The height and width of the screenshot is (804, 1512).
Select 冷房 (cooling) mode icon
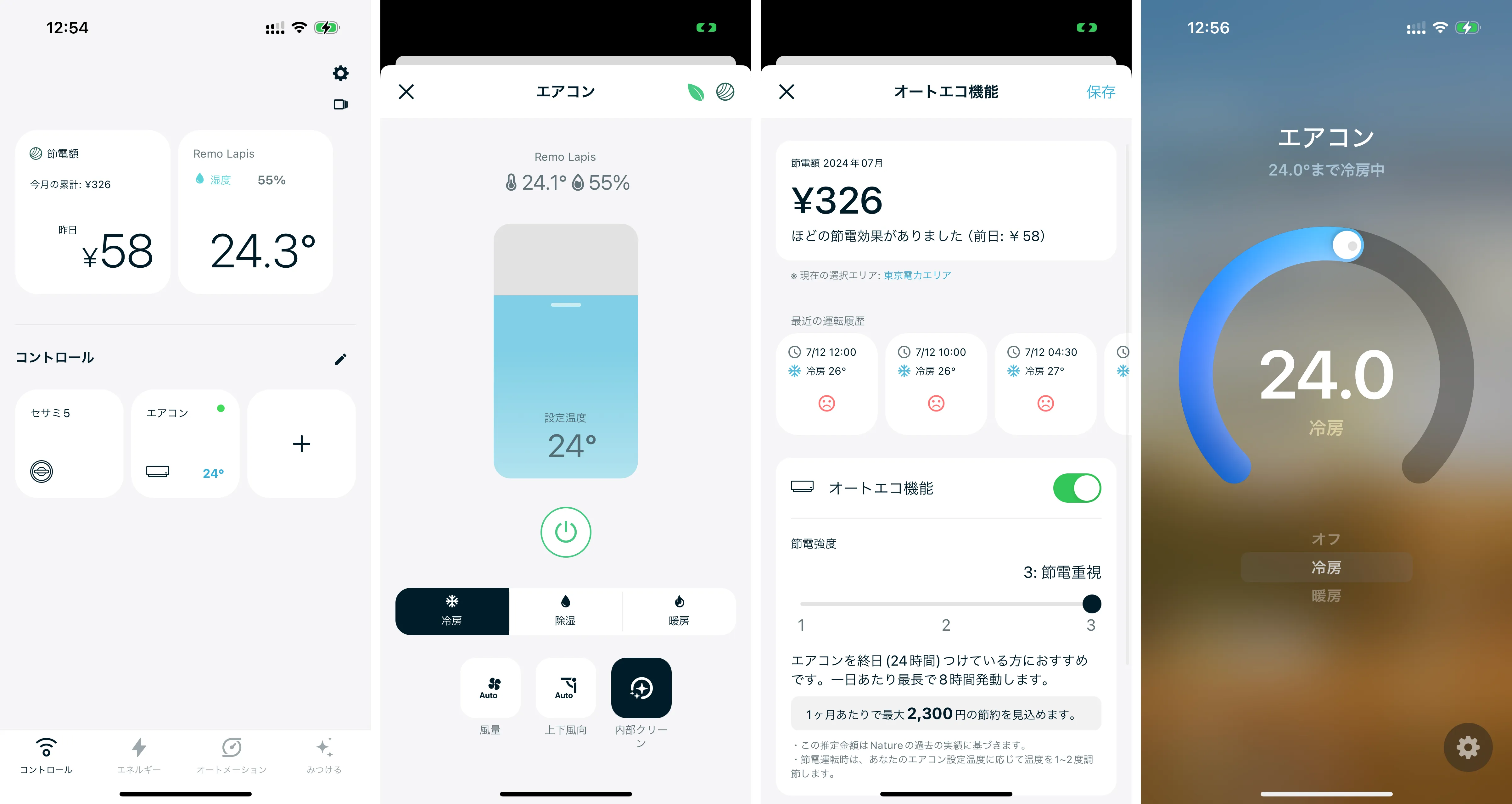point(452,608)
